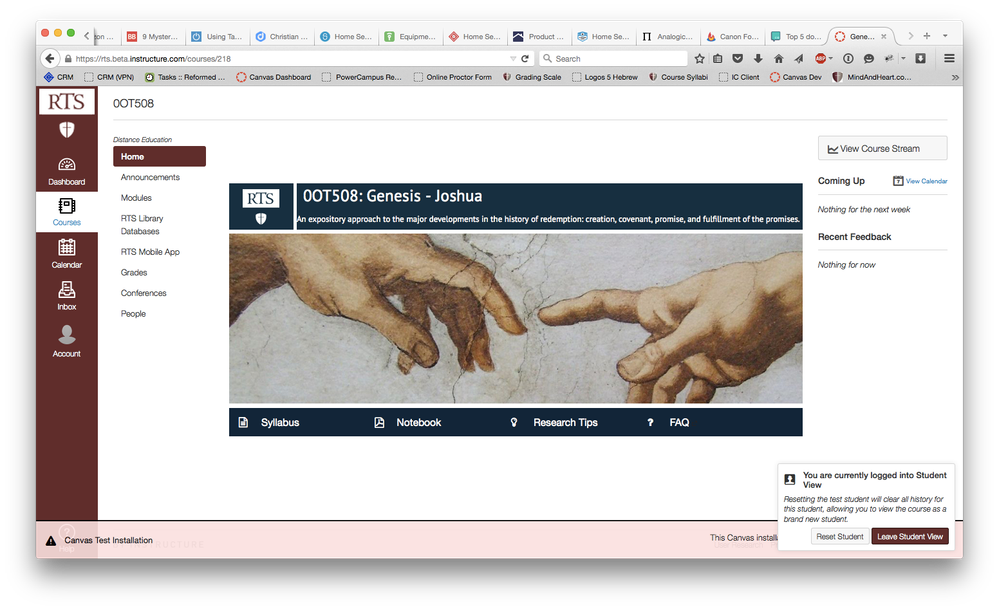Go back using the browser back arrow
Screen dimensions: 999x610
(50, 59)
